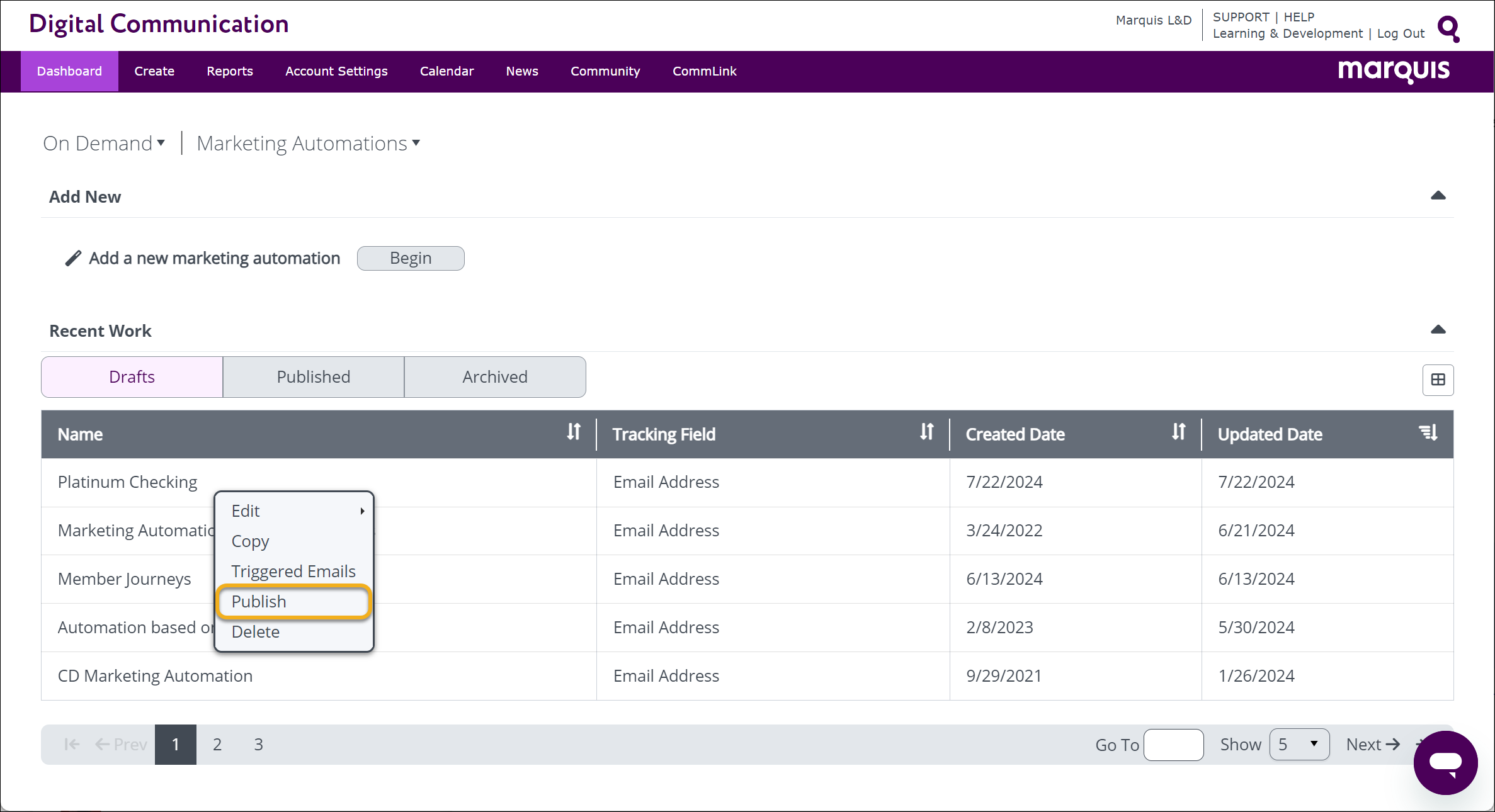
Task: Click the Marquis L&D account label
Action: click(x=1154, y=20)
